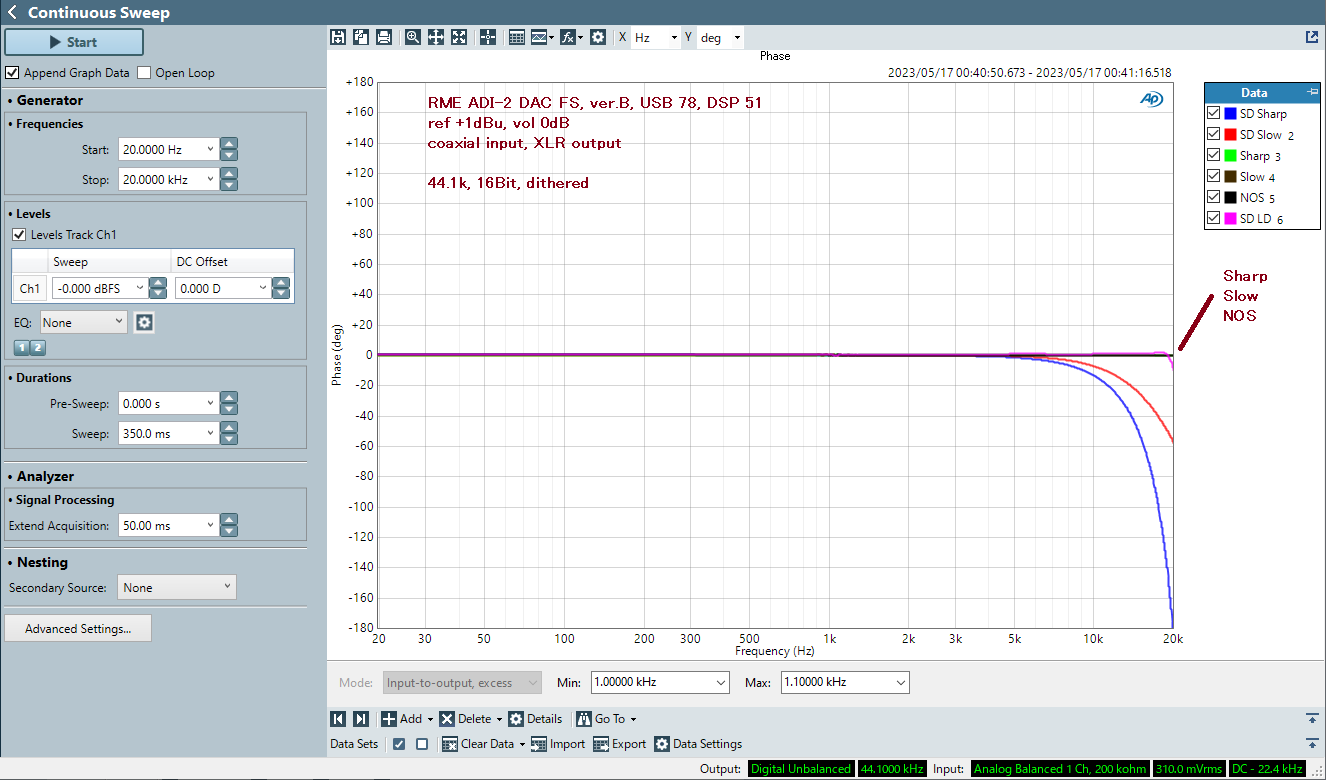Open Extend Acquisition dropdown
Image resolution: width=1326 pixels, height=780 pixels.
coord(209,525)
